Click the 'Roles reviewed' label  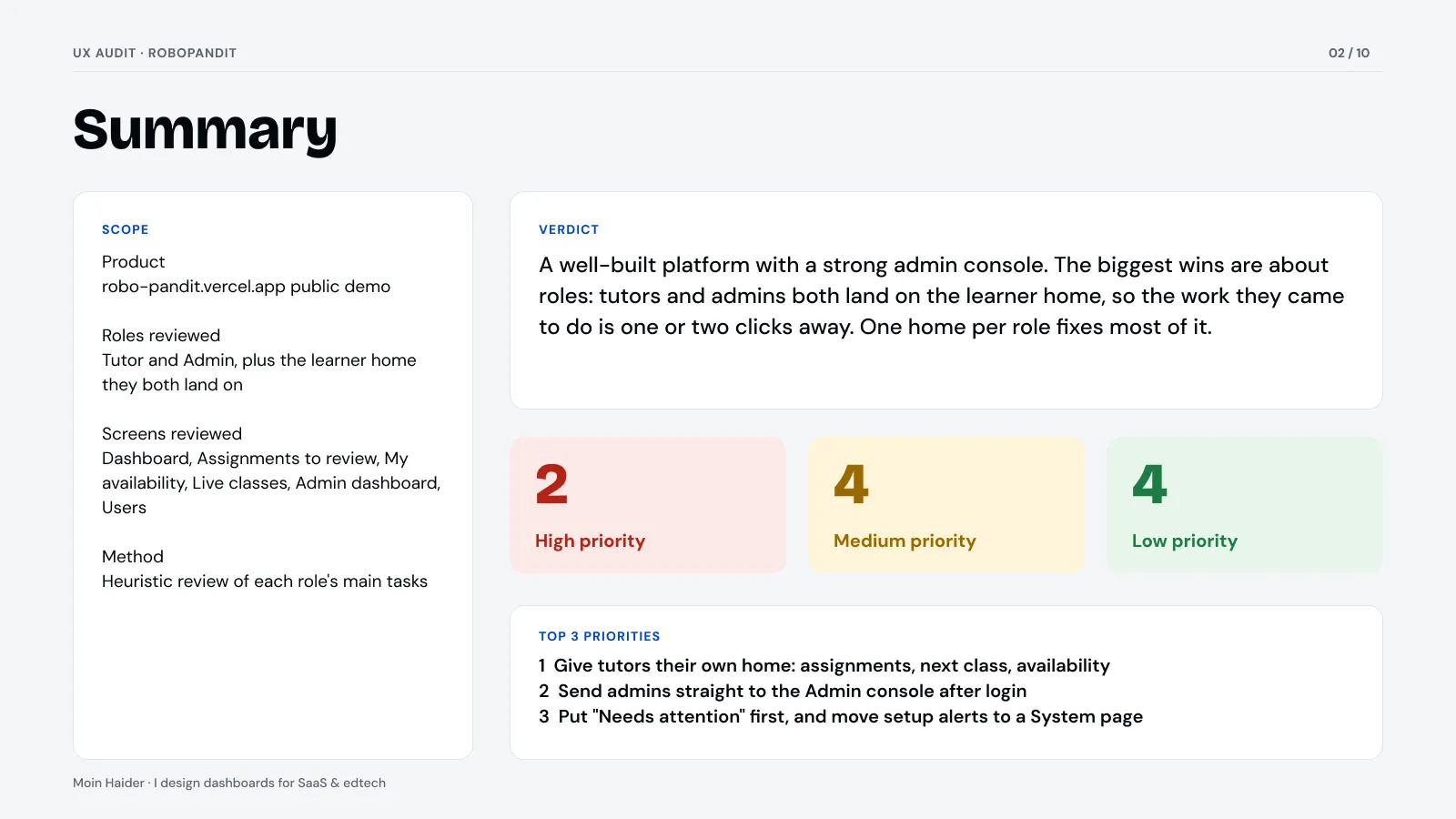coord(161,336)
